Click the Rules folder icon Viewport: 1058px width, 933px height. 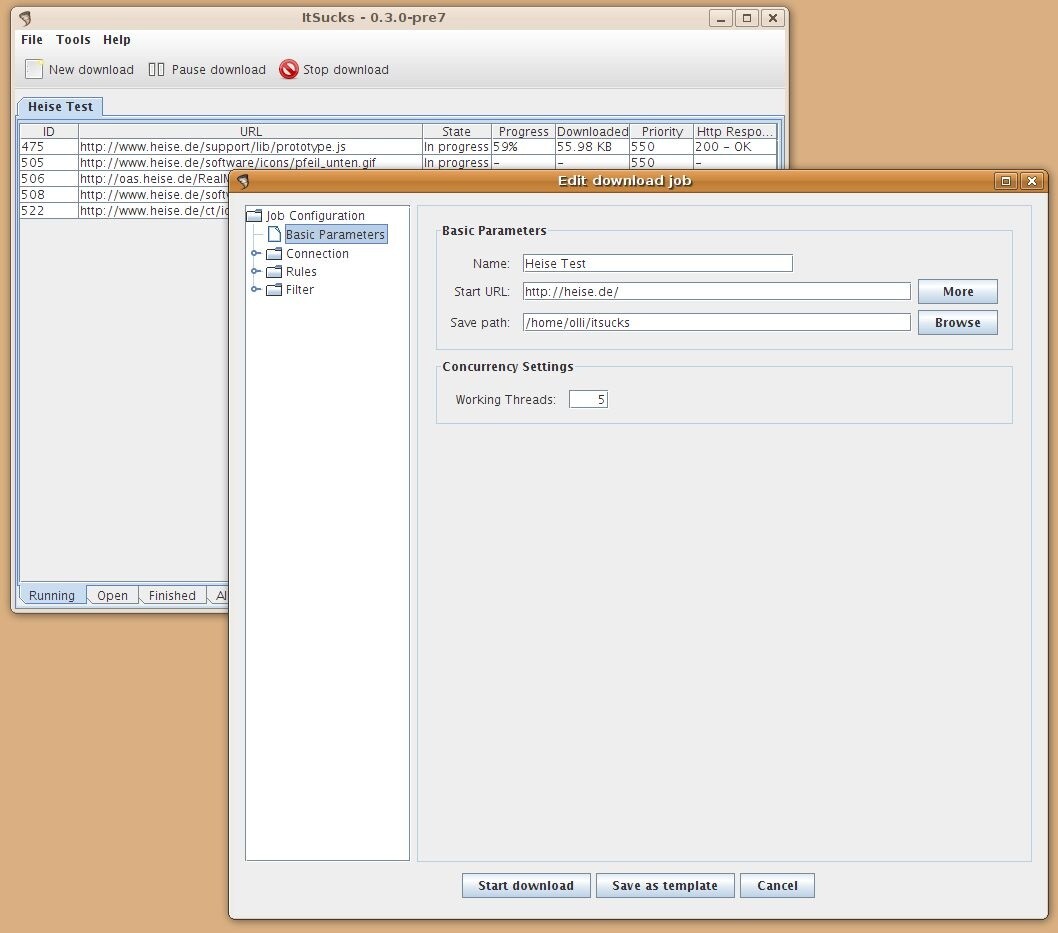[274, 272]
